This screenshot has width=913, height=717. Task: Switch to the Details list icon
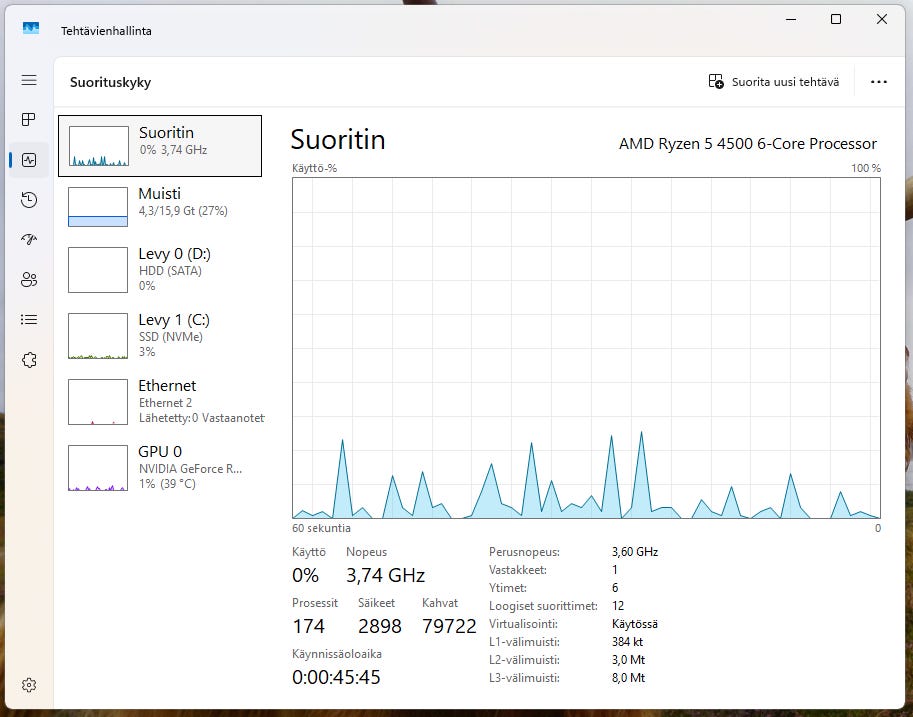pyautogui.click(x=29, y=320)
